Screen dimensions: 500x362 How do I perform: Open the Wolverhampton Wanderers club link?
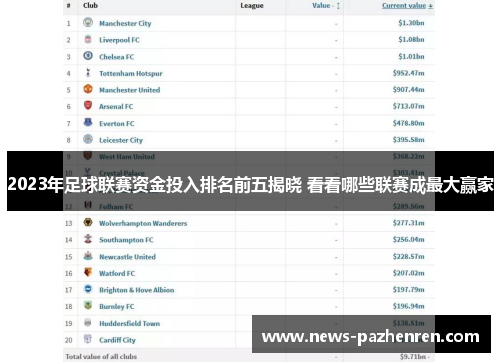tap(143, 223)
